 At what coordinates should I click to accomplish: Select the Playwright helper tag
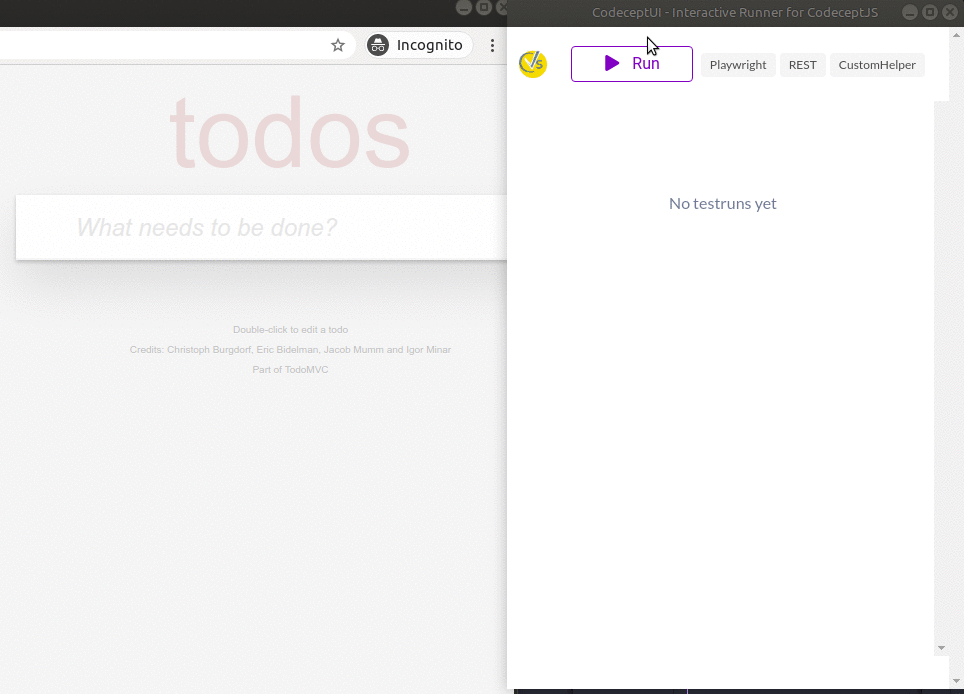click(738, 65)
